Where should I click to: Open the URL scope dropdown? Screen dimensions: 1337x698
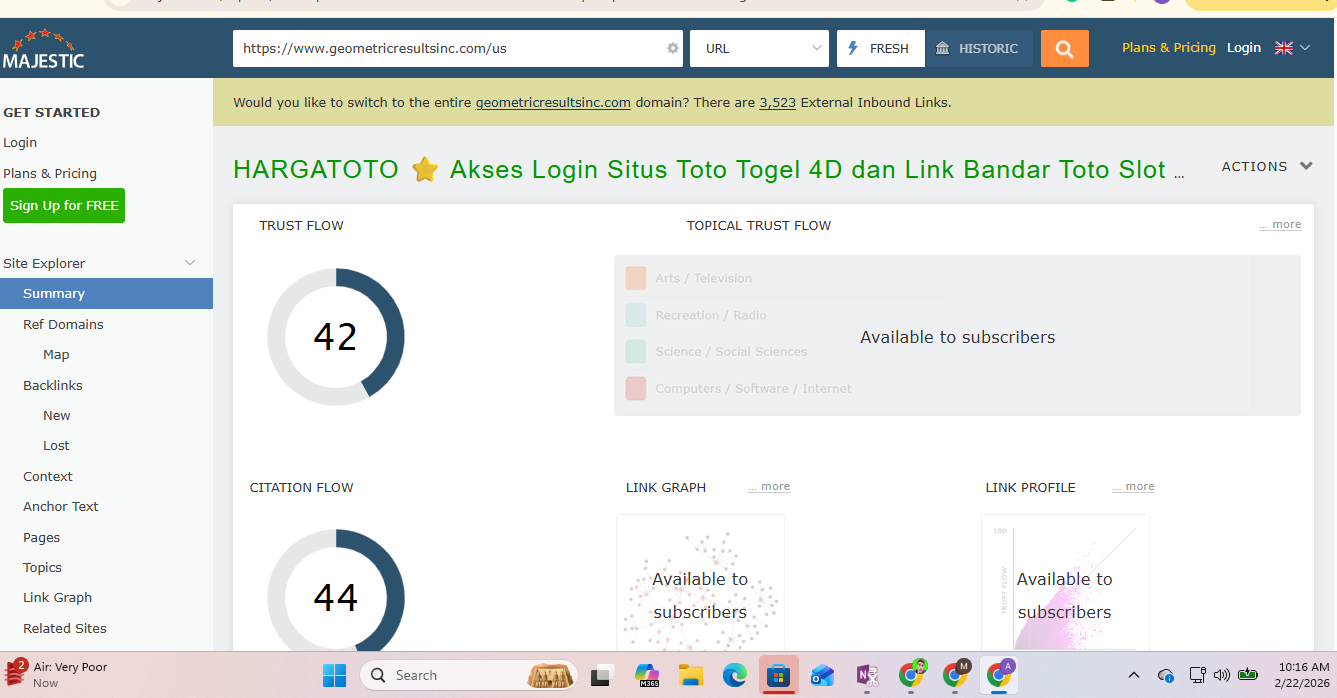(x=759, y=48)
